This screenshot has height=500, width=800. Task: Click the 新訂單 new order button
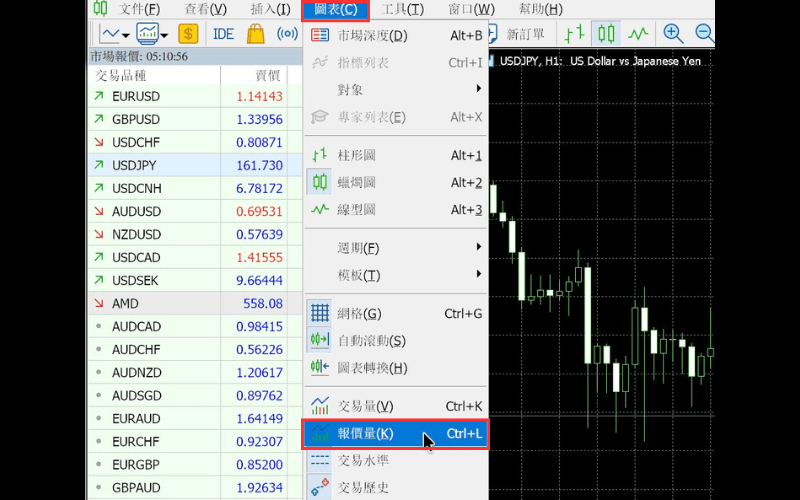click(x=518, y=34)
